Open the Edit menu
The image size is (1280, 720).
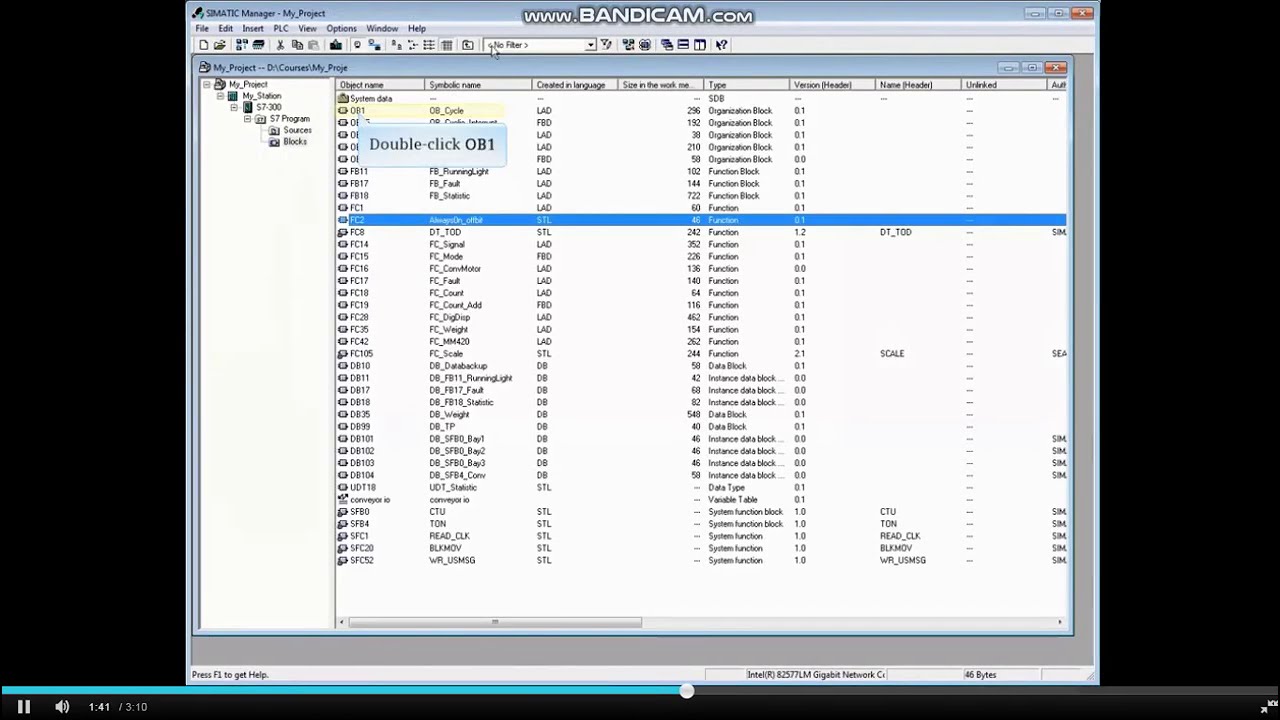tap(226, 29)
